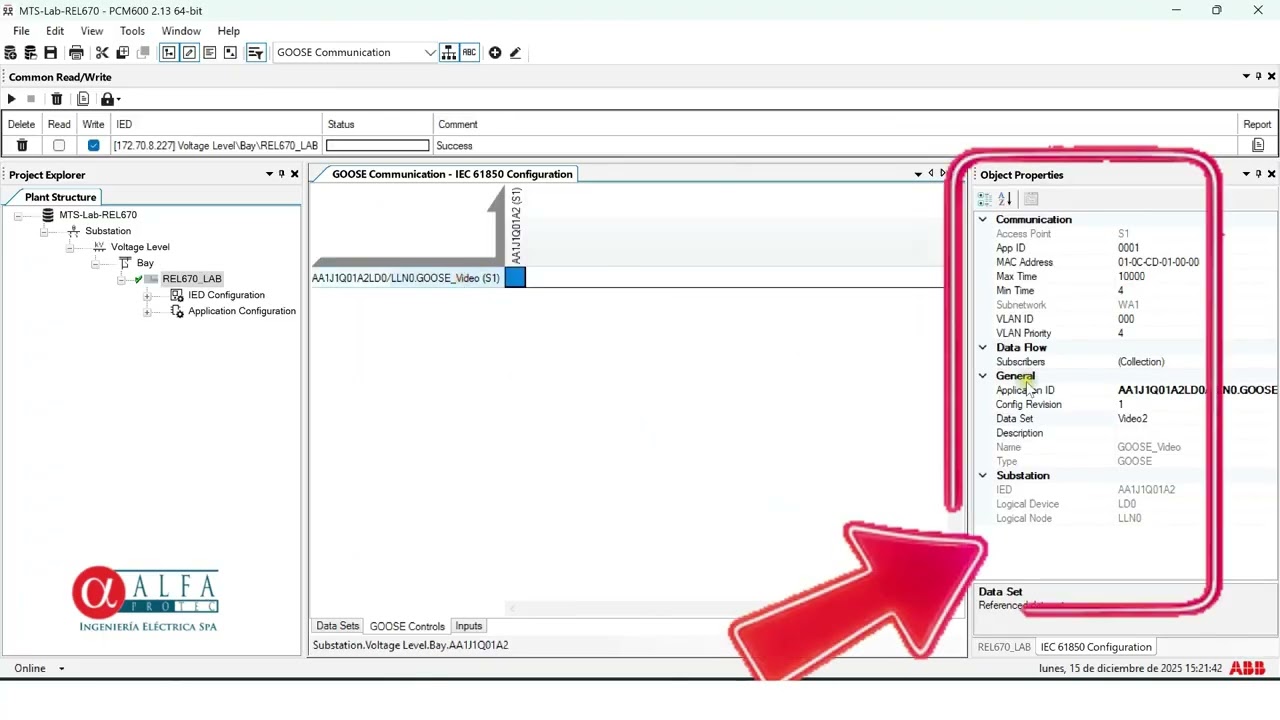1280x720 pixels.
Task: Pin the Project Explorer panel
Action: [x=281, y=174]
